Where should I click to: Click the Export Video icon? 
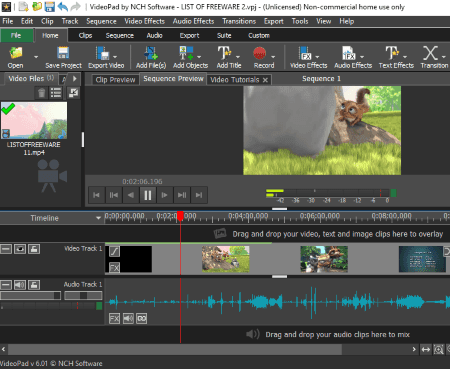102,53
